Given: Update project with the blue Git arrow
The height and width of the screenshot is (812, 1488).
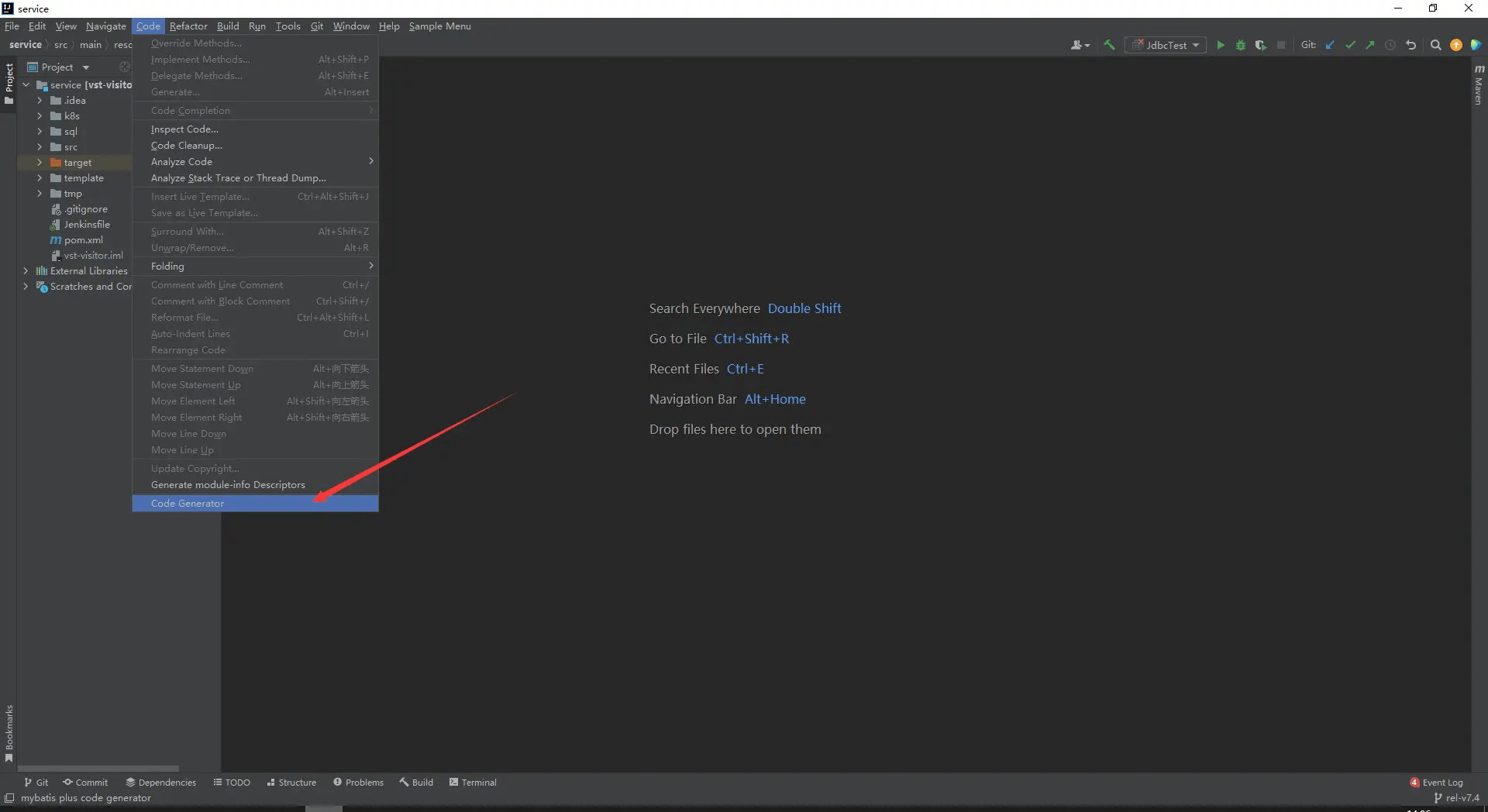Looking at the screenshot, I should click(x=1330, y=45).
